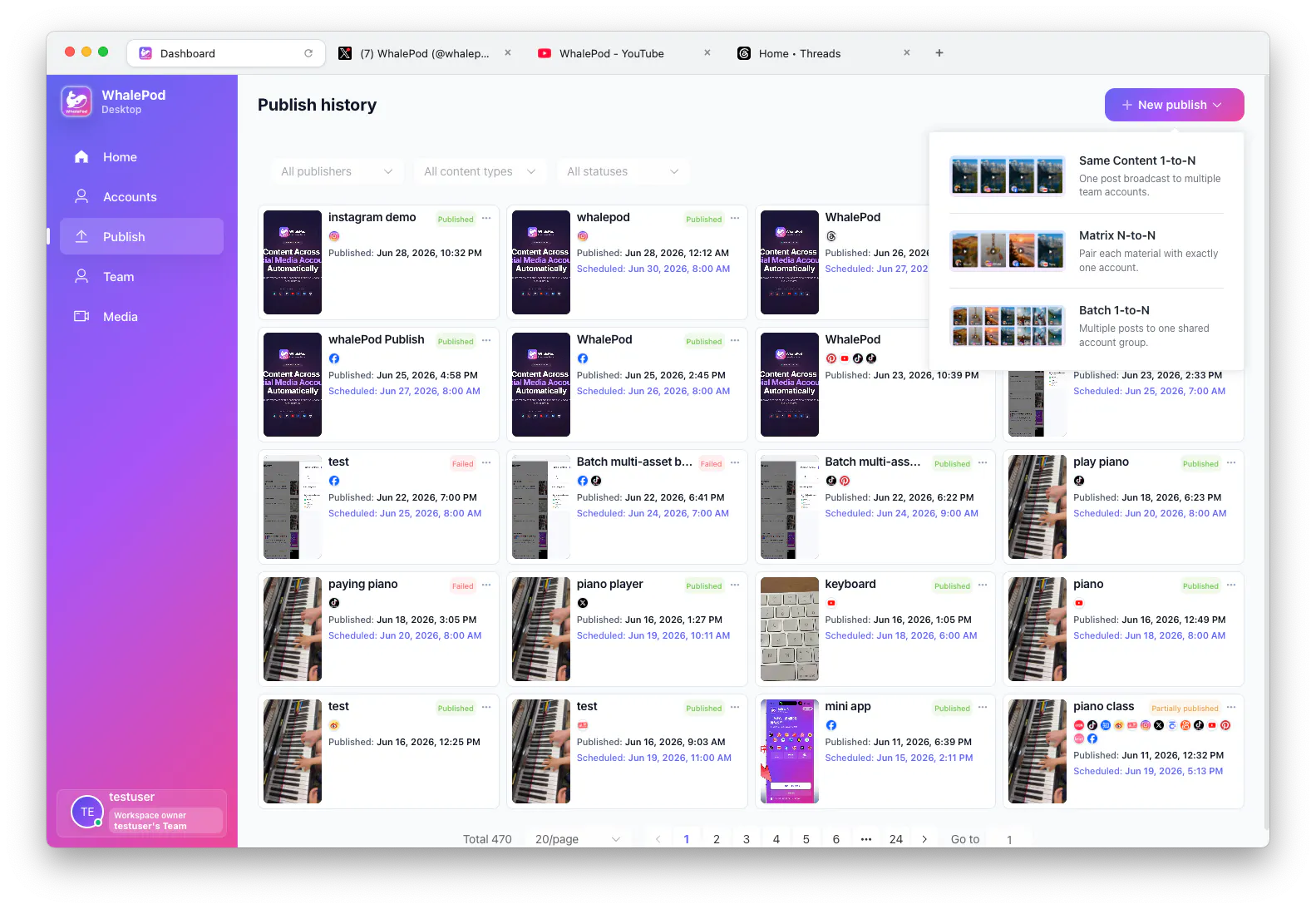Switch to the WhalePod X tab
This screenshot has height=909, width=1316.
[x=424, y=53]
